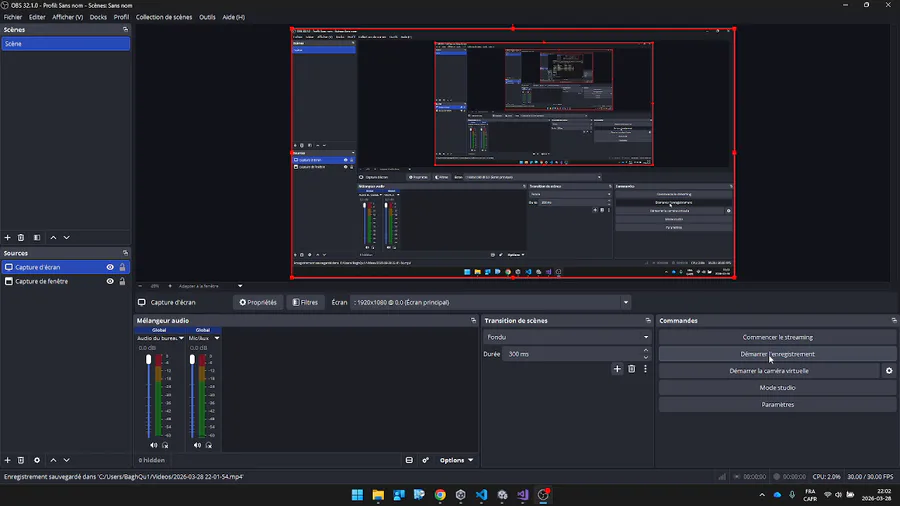Open the Paramètres button in Commandes
Viewport: 900px width, 506px height.
click(x=777, y=405)
